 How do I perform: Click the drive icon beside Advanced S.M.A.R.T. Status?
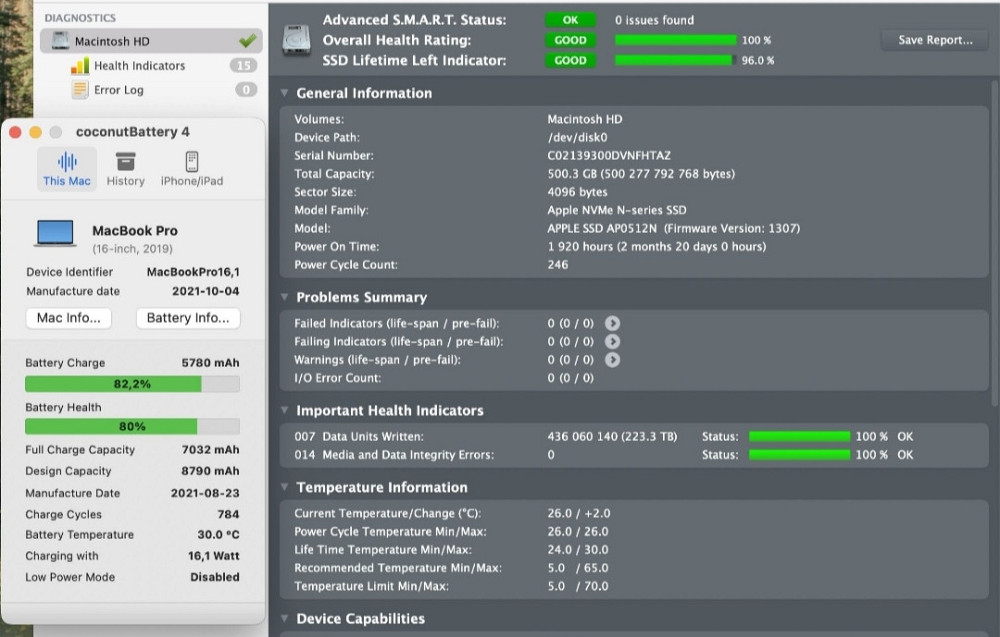pyautogui.click(x=296, y=38)
